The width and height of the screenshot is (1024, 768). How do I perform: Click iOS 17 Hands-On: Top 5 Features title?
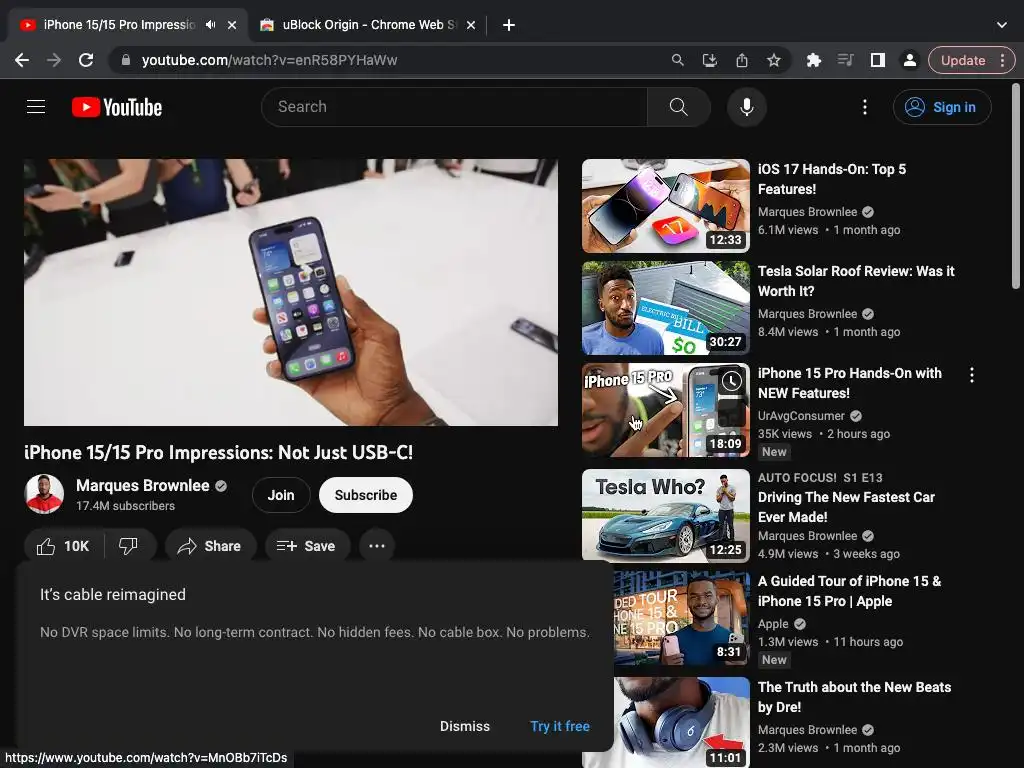click(831, 179)
